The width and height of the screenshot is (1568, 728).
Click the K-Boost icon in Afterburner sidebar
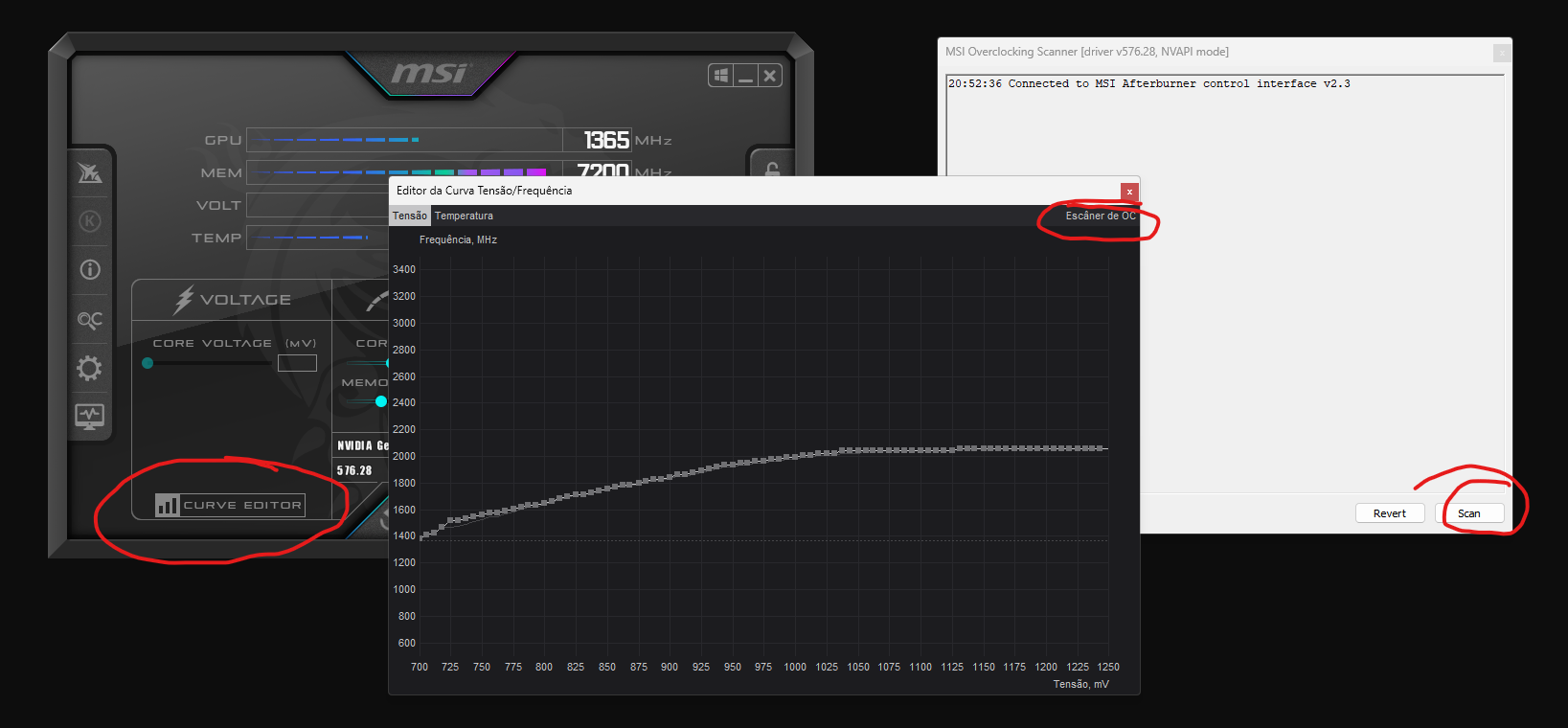point(90,221)
